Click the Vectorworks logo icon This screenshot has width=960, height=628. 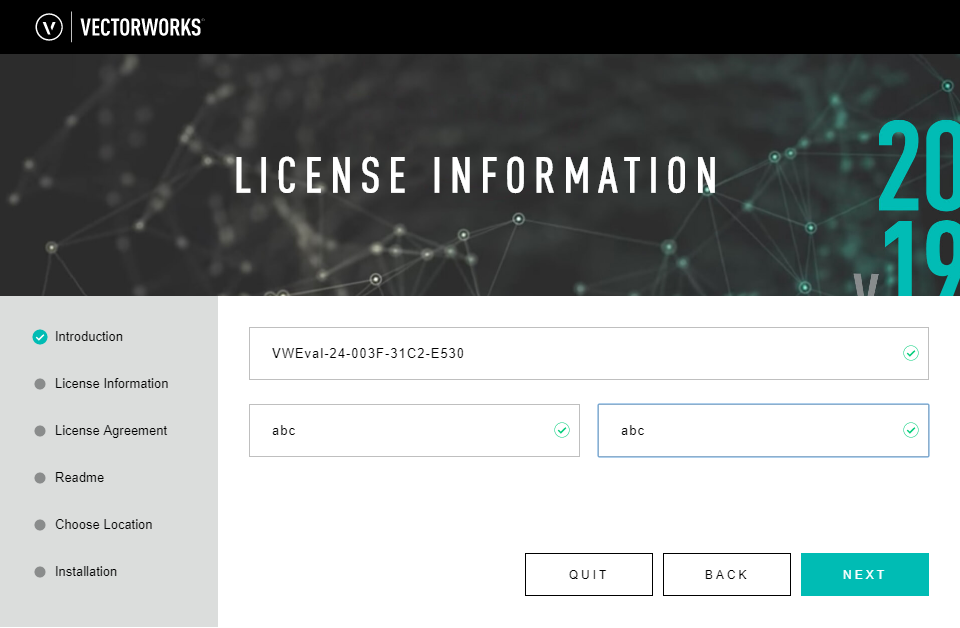coord(49,28)
